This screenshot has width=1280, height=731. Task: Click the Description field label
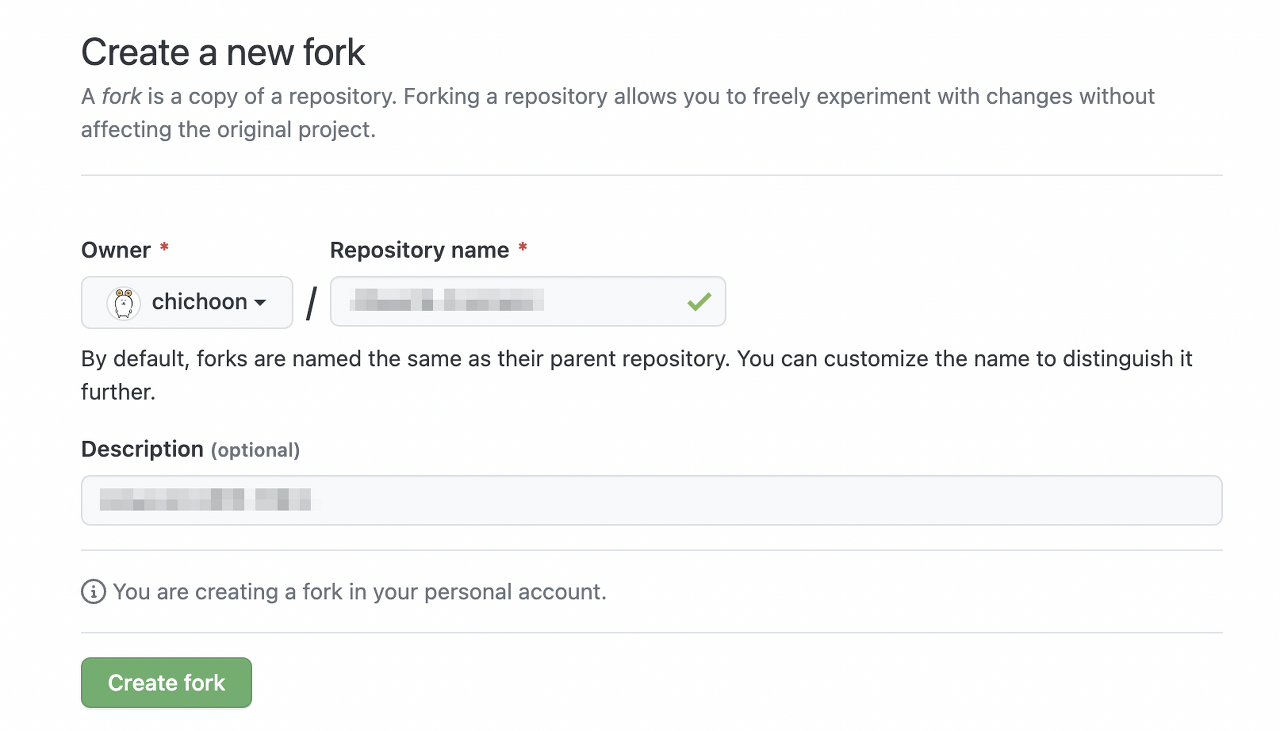click(x=142, y=449)
